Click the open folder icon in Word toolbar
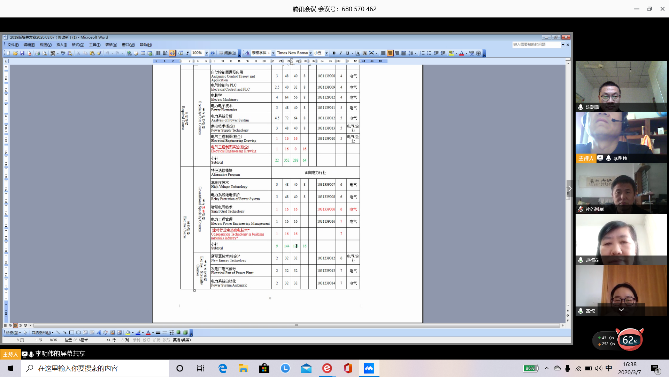The width and height of the screenshot is (669, 377). pyautogui.click(x=15, y=53)
